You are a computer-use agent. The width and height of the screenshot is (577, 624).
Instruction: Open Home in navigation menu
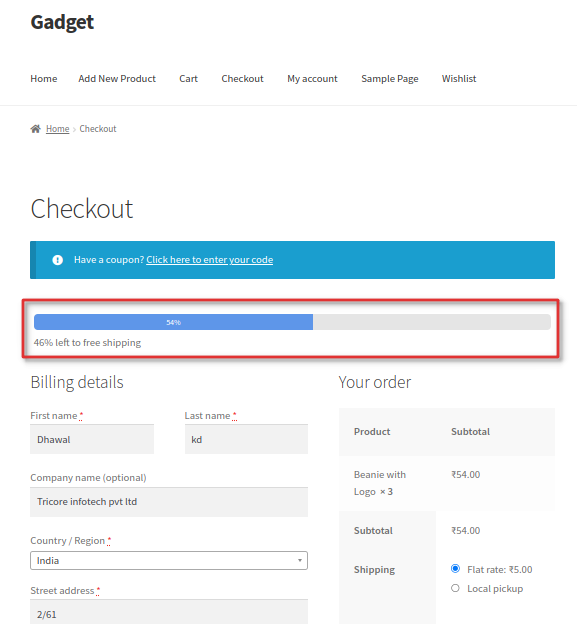click(44, 79)
